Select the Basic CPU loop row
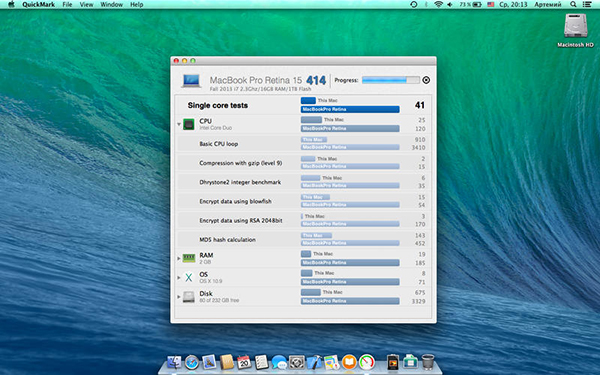The width and height of the screenshot is (600, 375). [303, 144]
